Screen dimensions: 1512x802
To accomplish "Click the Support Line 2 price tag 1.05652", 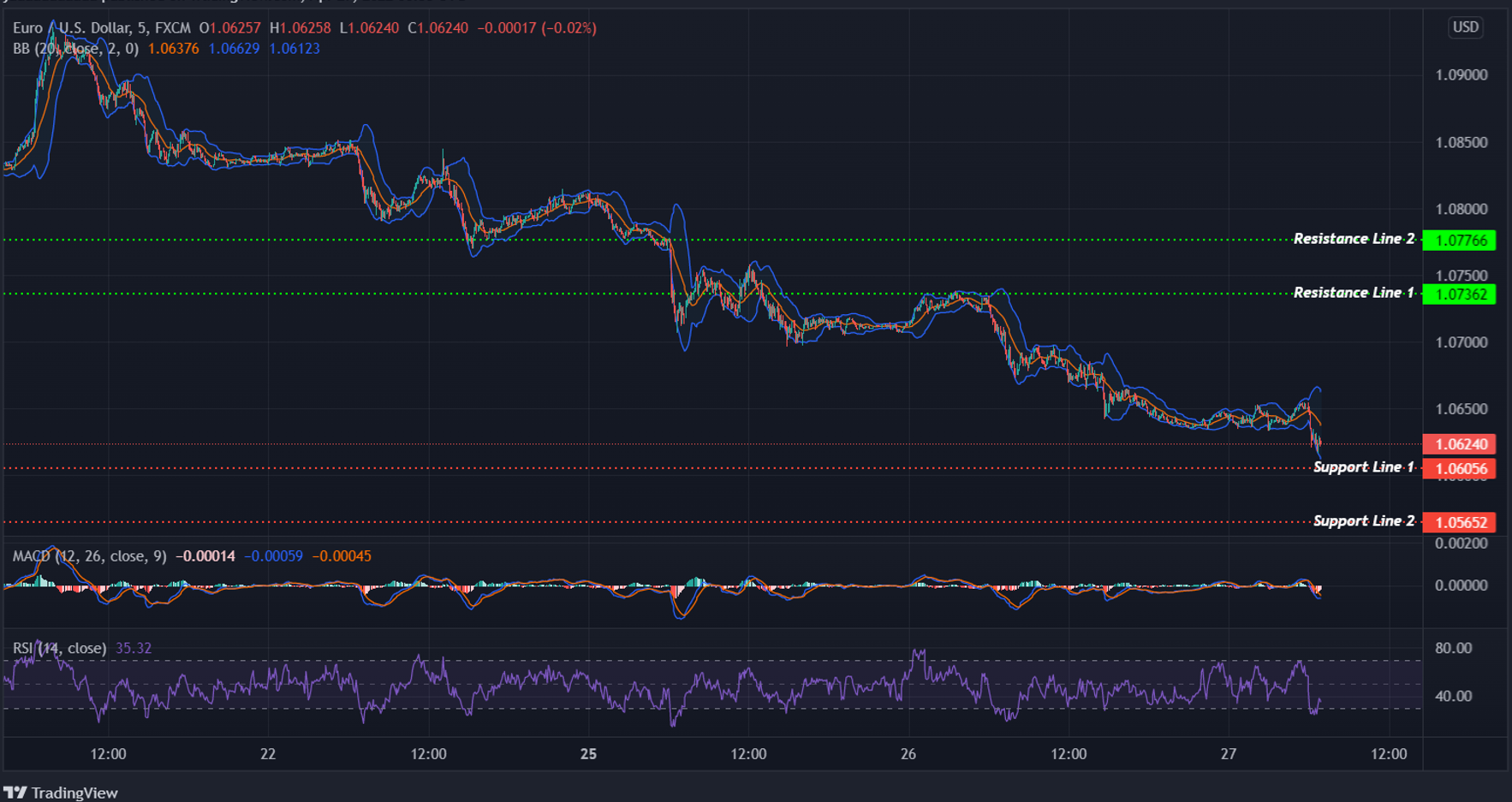I will point(1459,520).
